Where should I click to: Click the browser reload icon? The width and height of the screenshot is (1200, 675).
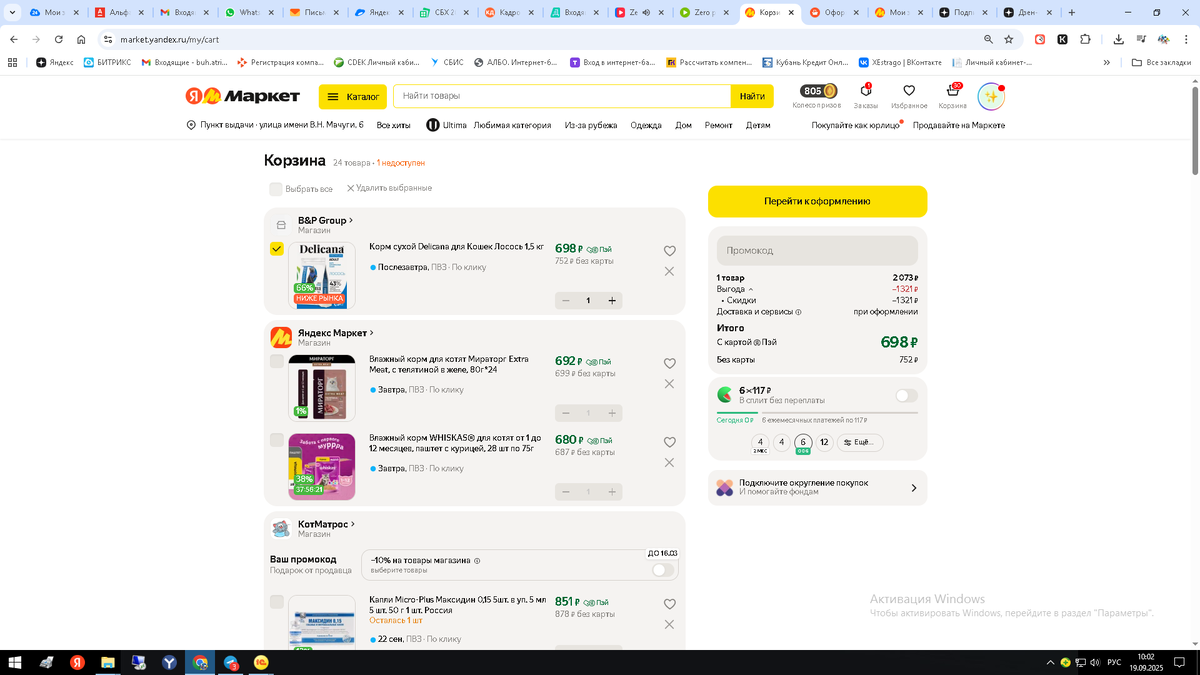[x=59, y=39]
